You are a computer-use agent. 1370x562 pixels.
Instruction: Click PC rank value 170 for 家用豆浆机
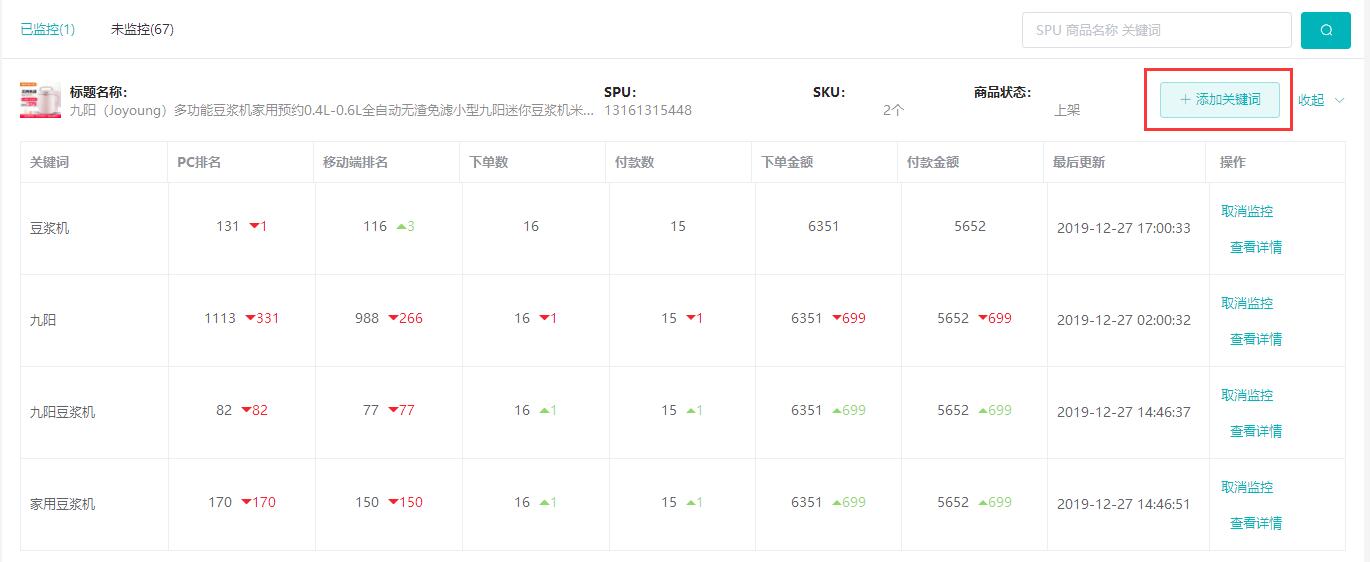220,502
